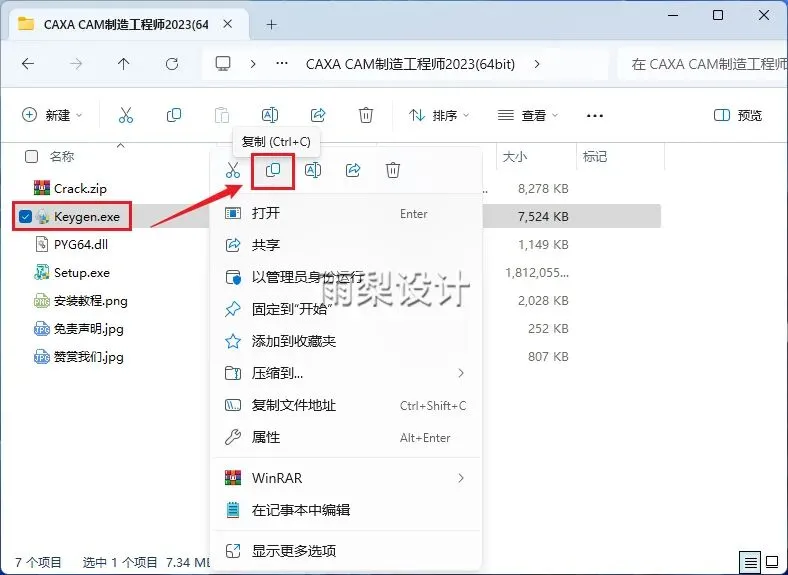Open the 查看 view dropdown

tap(528, 115)
